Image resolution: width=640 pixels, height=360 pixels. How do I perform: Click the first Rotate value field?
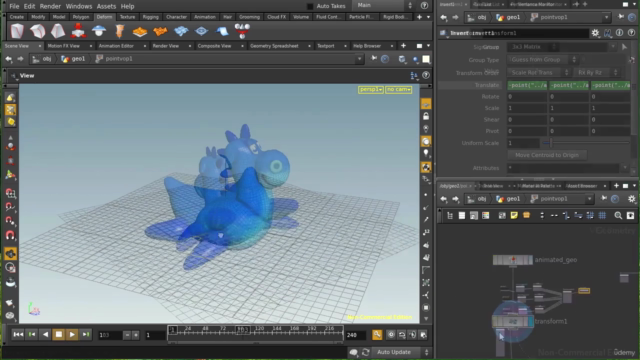[527, 97]
